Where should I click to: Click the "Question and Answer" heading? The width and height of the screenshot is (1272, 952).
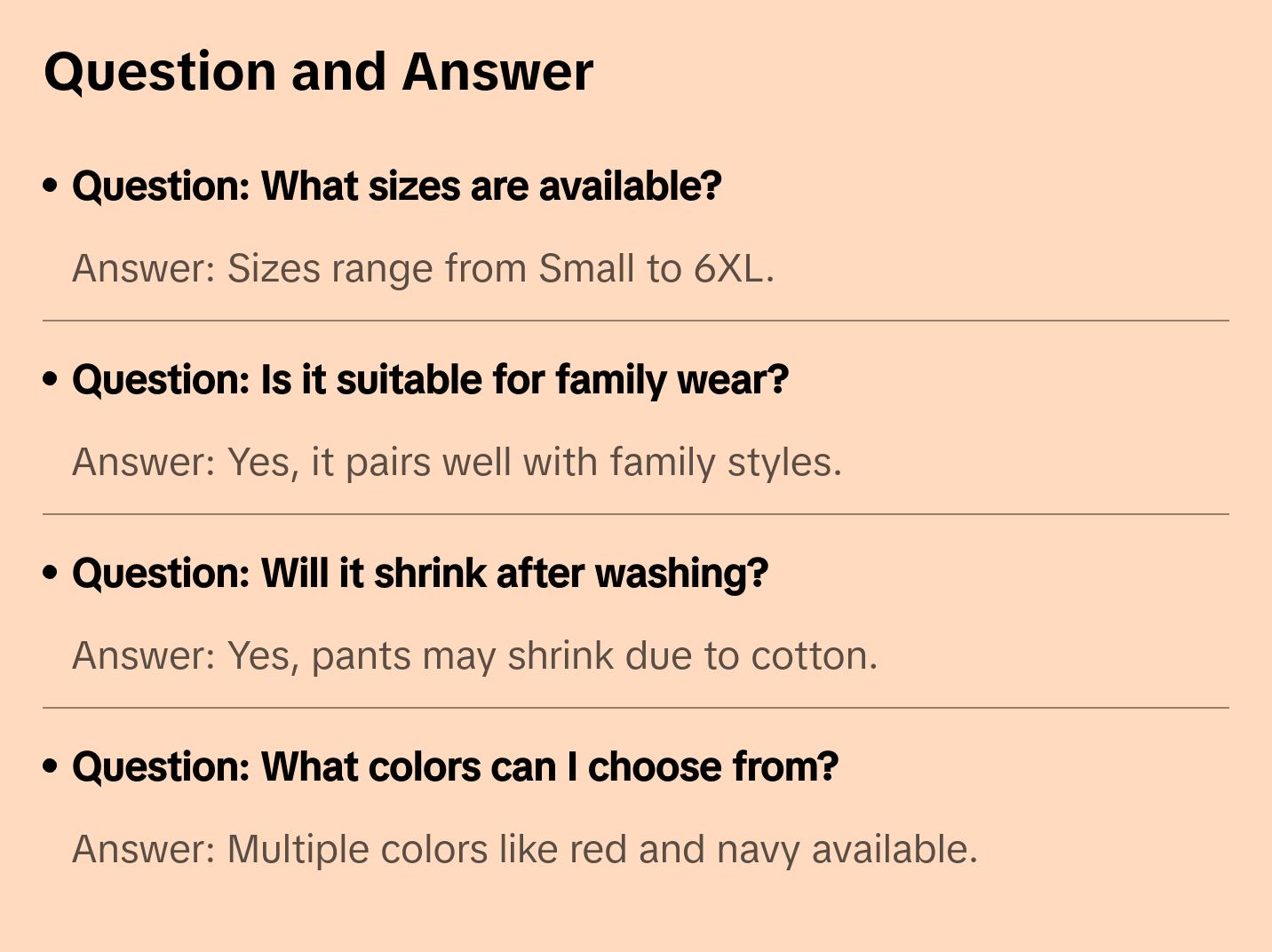point(318,72)
